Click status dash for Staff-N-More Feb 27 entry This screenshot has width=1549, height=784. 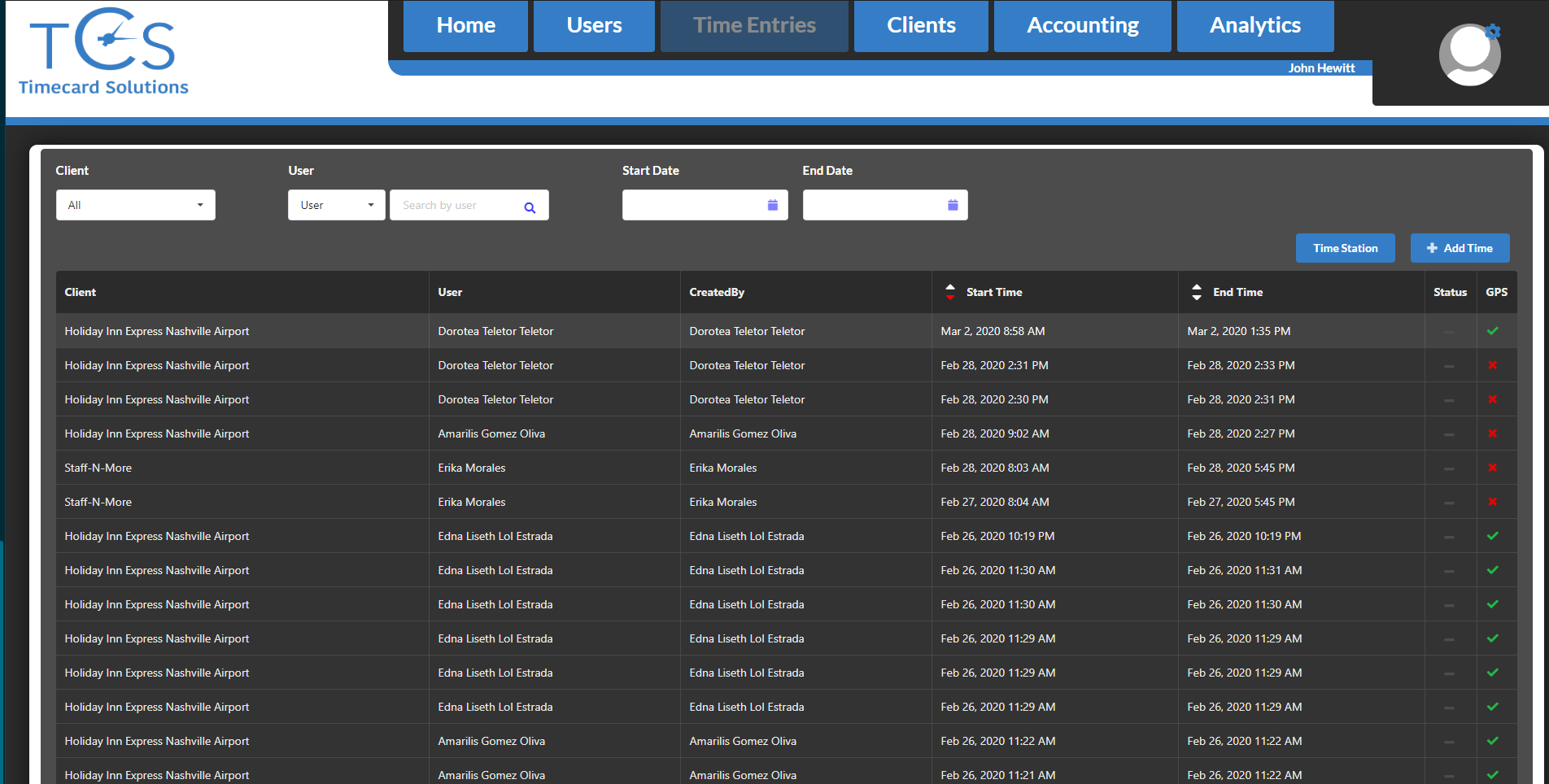(x=1449, y=503)
